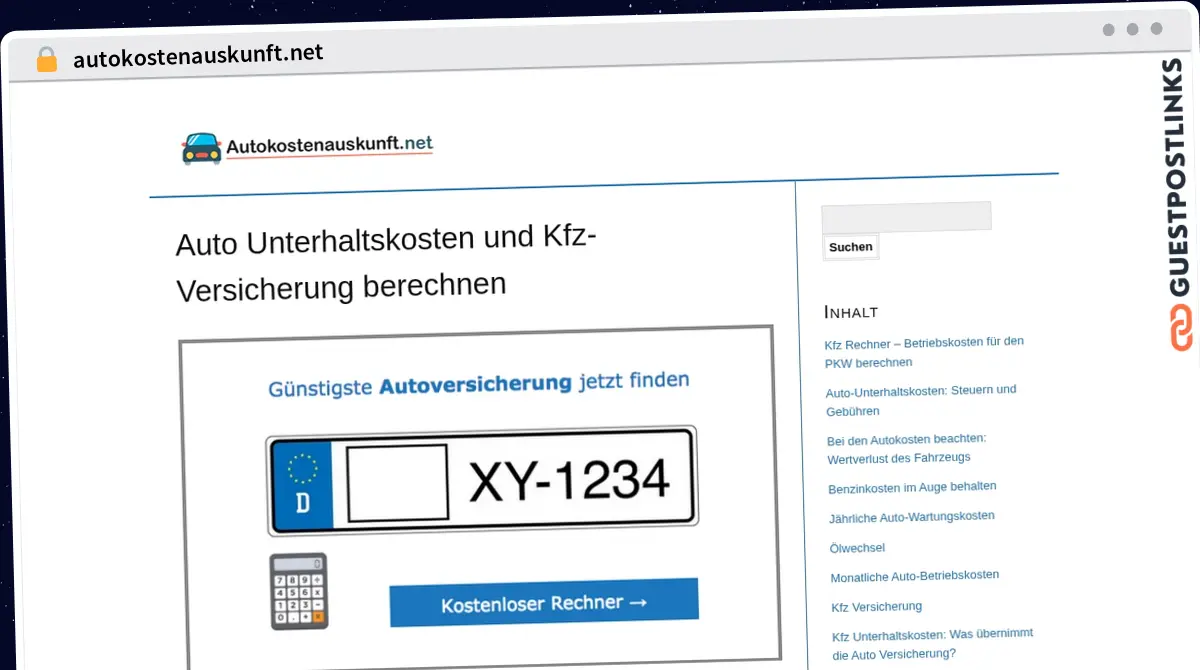Viewport: 1200px width, 670px height.
Task: Open 'Kfz Unterhaltskosten: Was übernimmt die Auto Versicherung?' link
Action: (932, 644)
